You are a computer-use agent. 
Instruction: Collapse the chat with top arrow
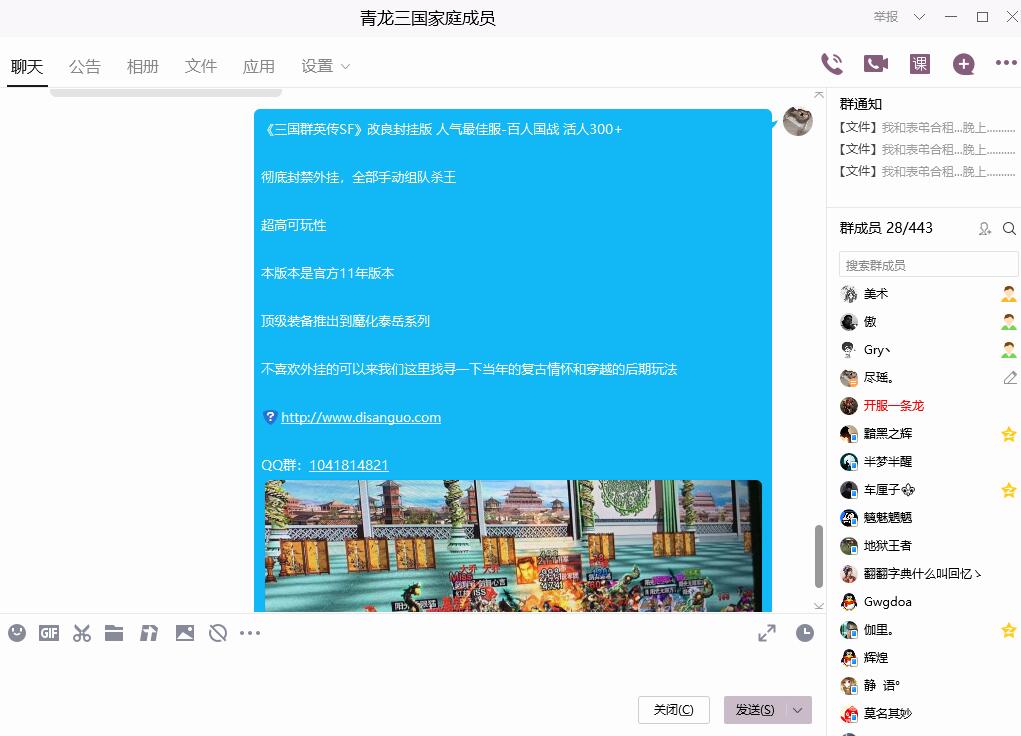coord(818,94)
